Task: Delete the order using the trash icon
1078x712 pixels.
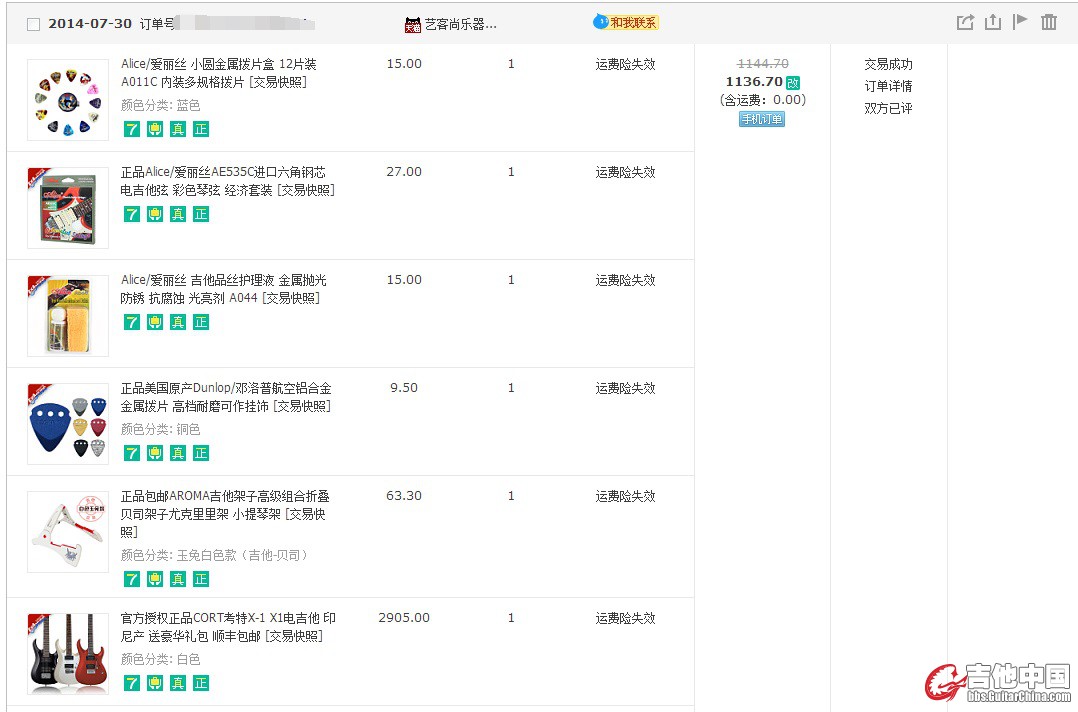Action: pos(1048,22)
